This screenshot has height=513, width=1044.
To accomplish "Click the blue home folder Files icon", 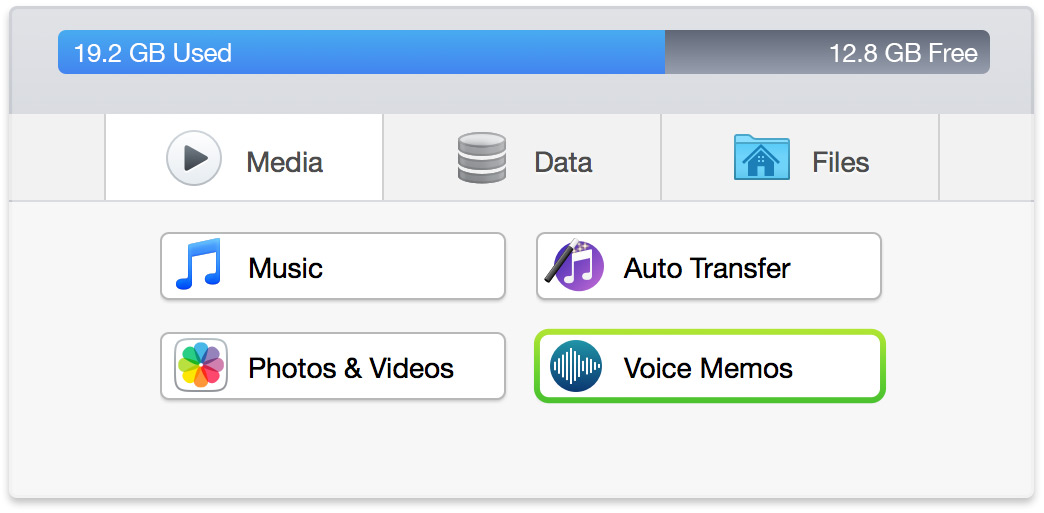I will [x=761, y=158].
